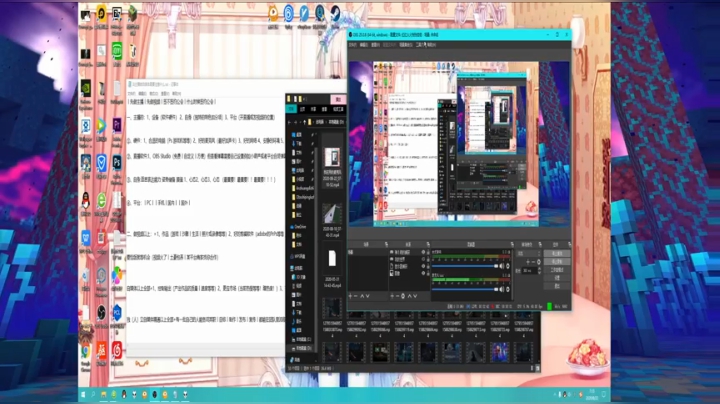Click the transition duration input field in OBS
This screenshot has width=720, height=404.
pos(529,270)
